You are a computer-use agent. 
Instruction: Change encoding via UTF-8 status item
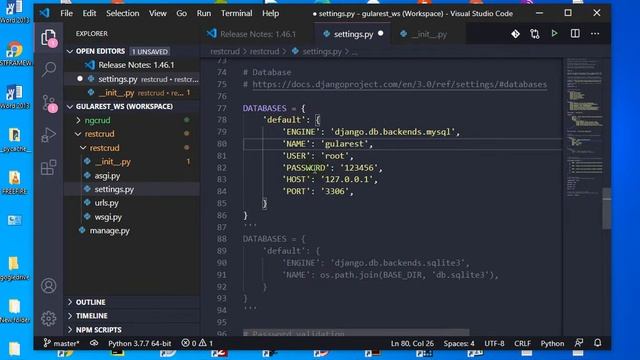tap(494, 343)
